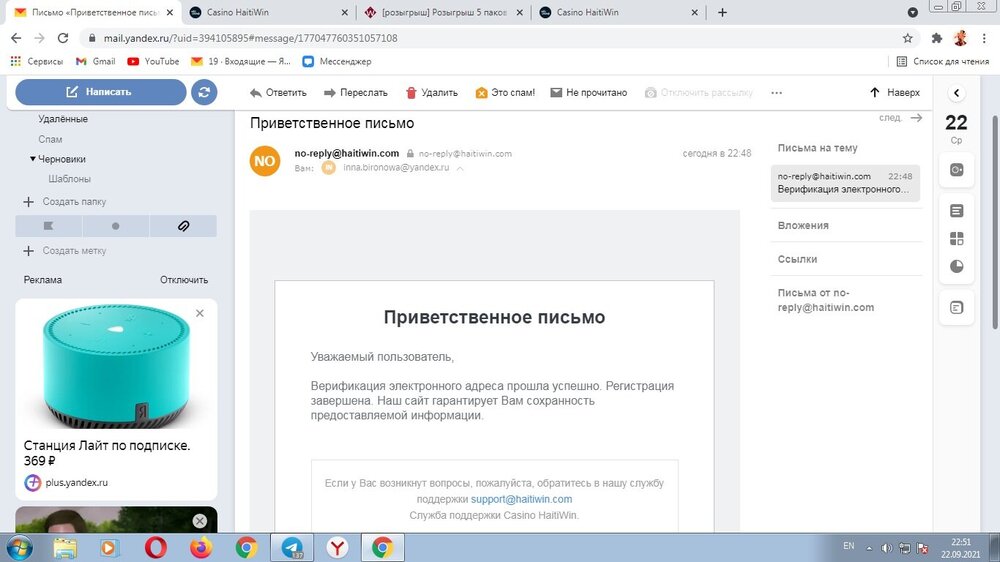Click Создать метку to add label
The image size is (1000, 562).
[65, 251]
